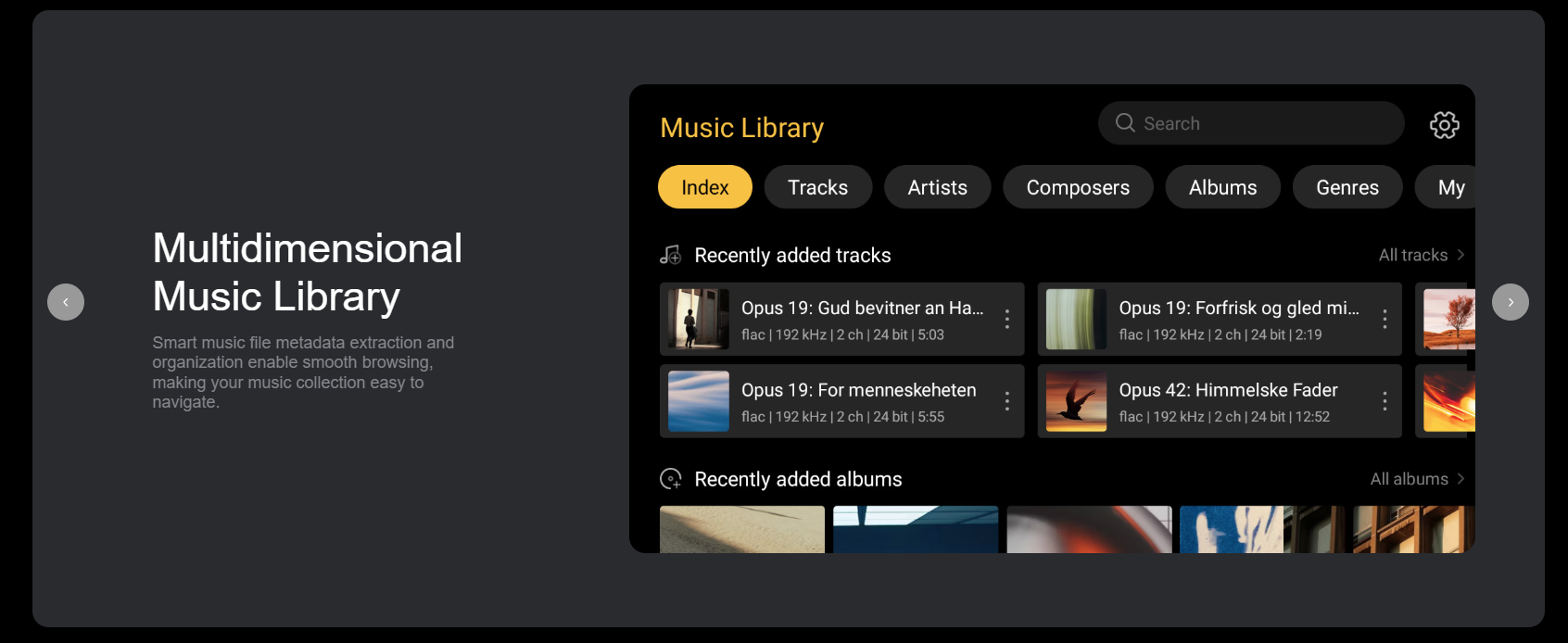Click the magnifier search icon
Image resolution: width=1568 pixels, height=643 pixels.
(x=1125, y=123)
